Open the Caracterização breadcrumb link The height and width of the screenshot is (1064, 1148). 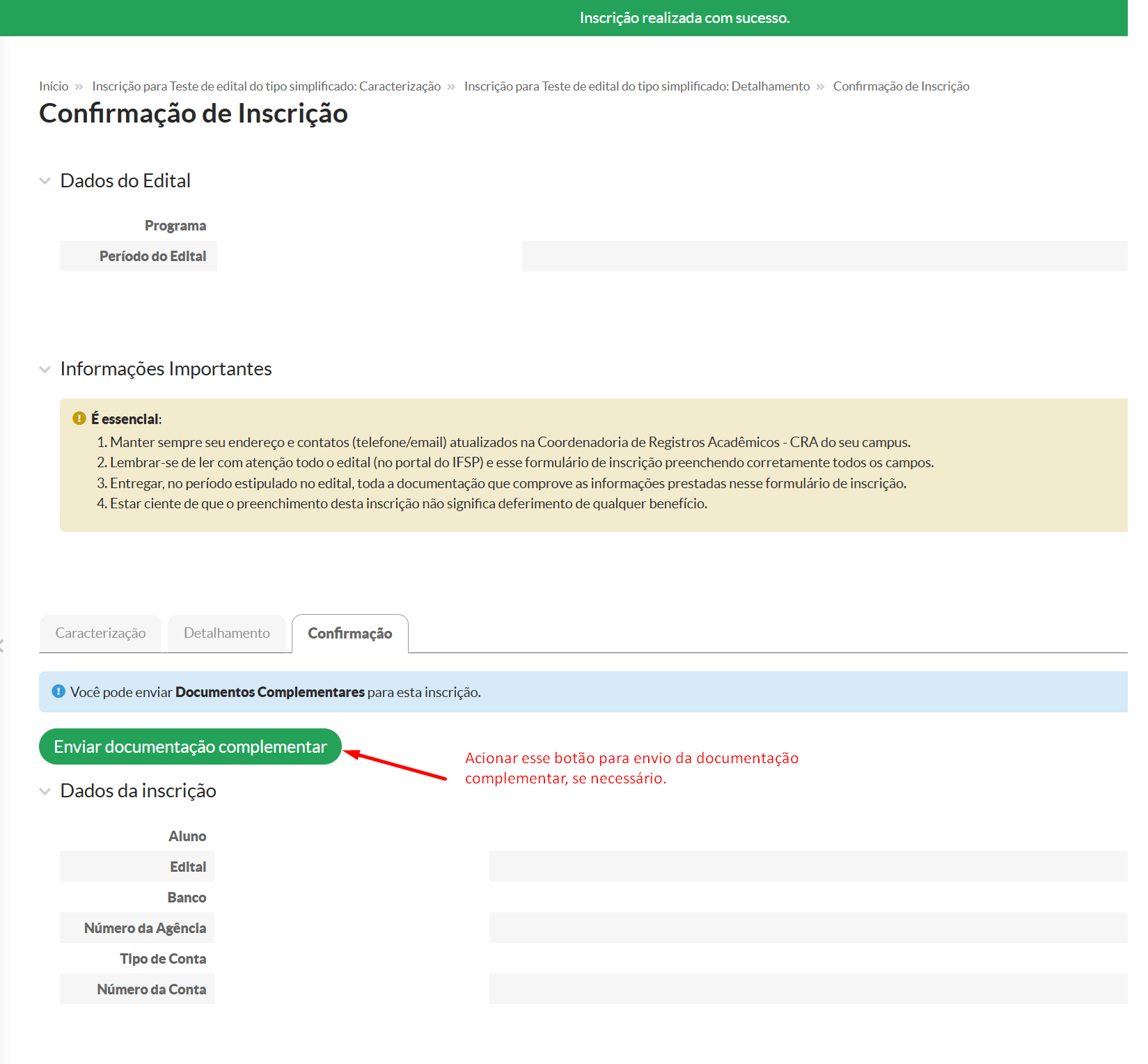pos(267,86)
